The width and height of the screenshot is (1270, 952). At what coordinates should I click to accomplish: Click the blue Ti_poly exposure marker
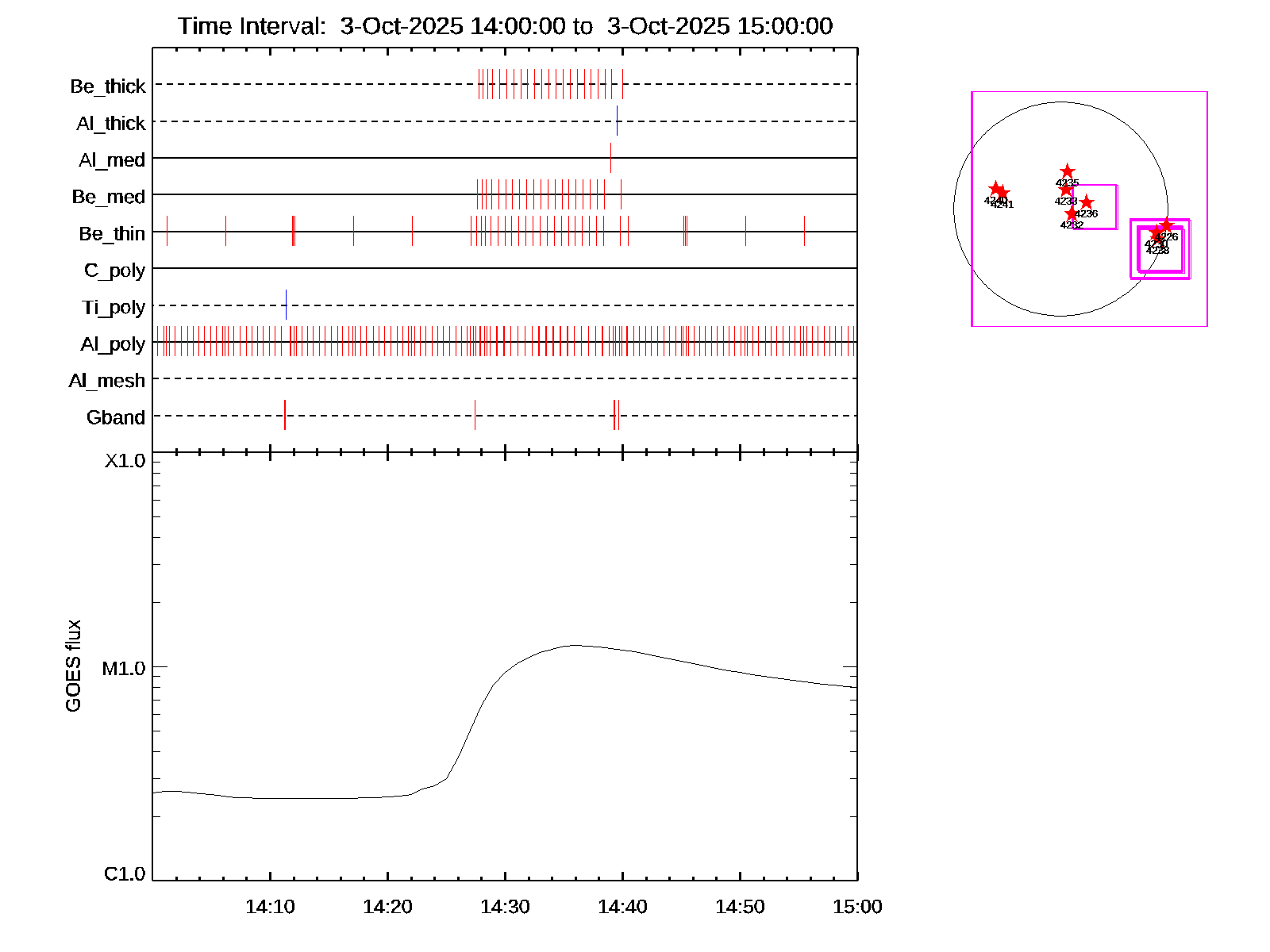coord(286,305)
